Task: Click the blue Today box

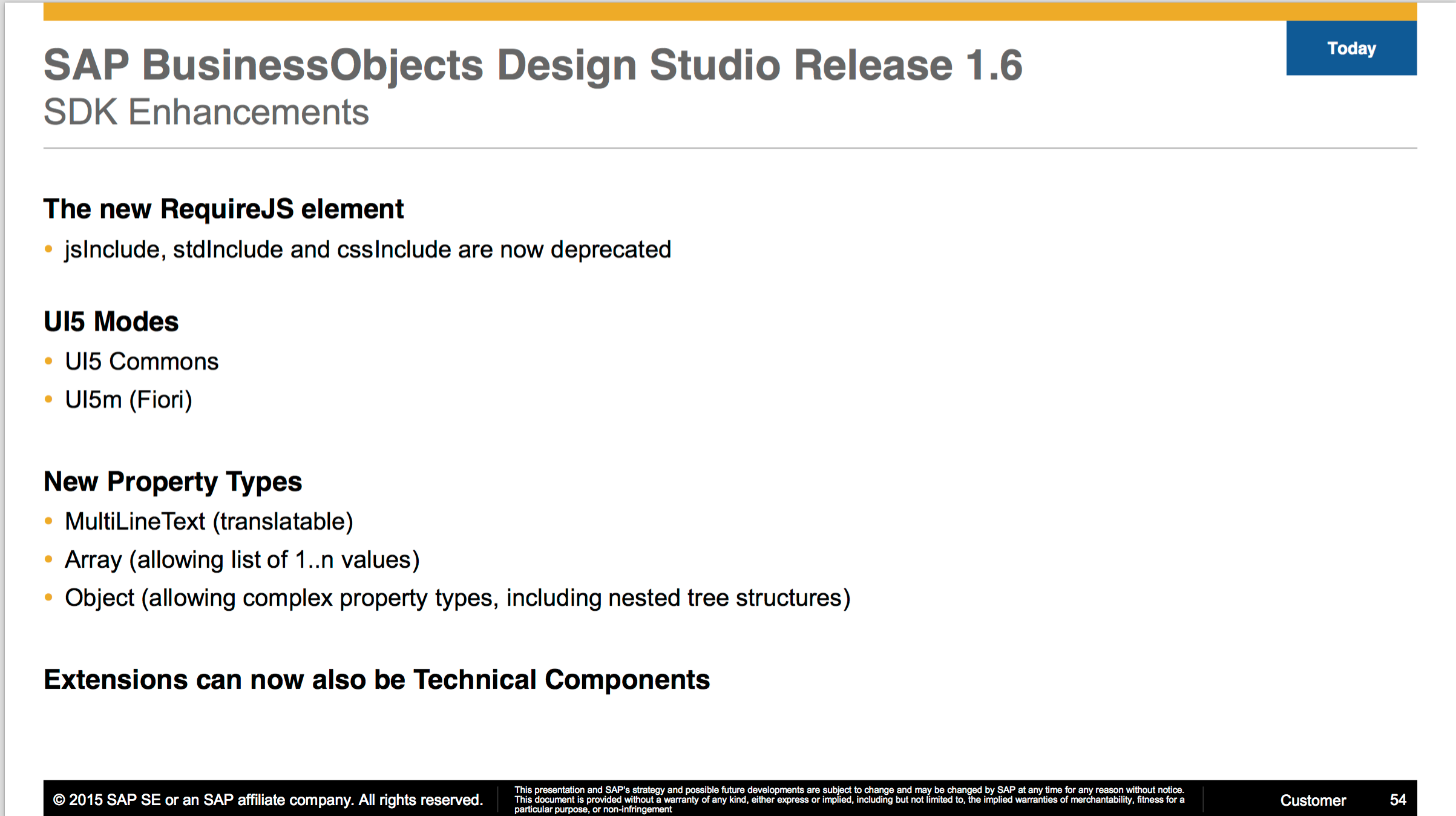Action: (x=1351, y=48)
